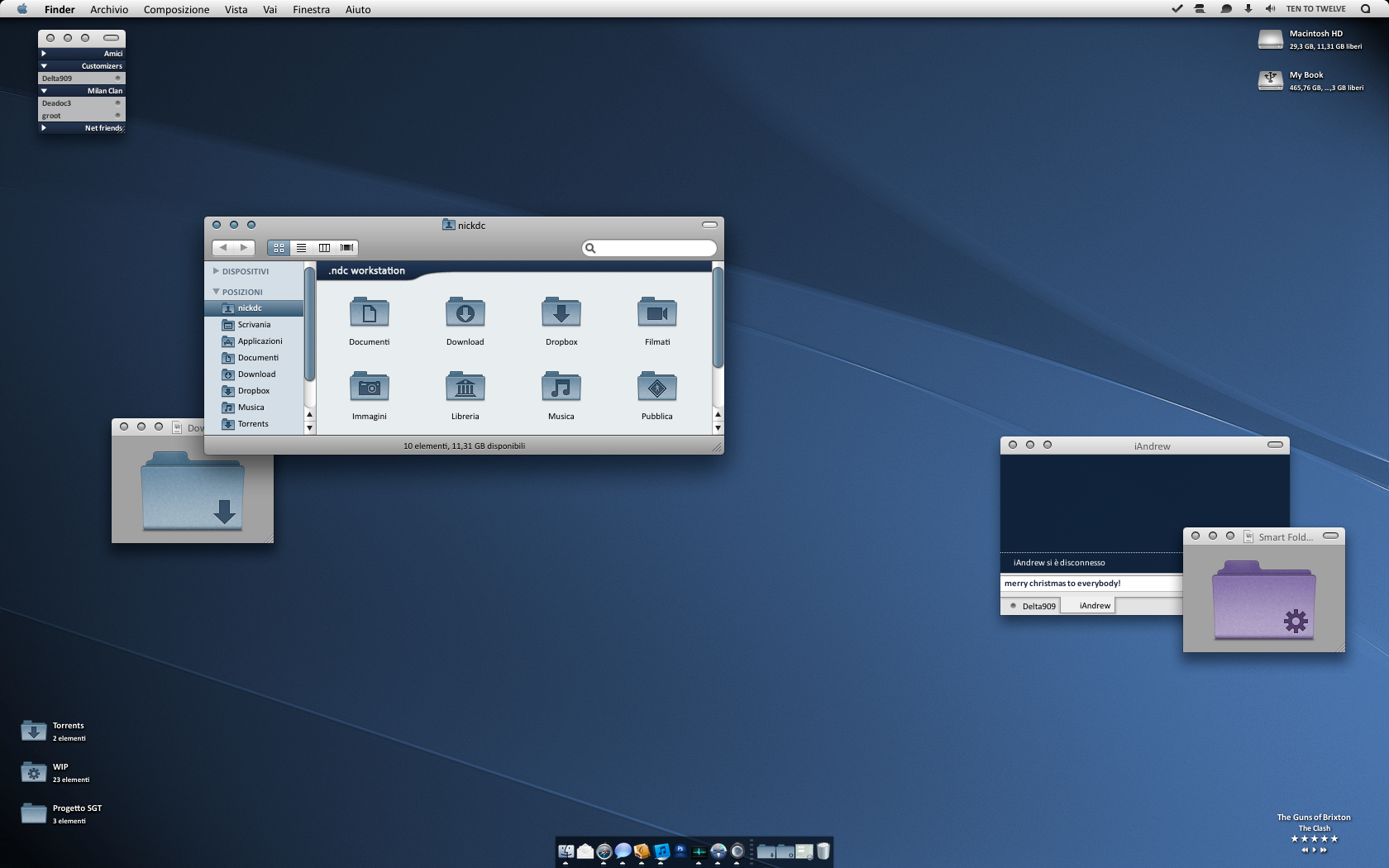Toggle the toolbar pill in iAndrew window
The image size is (1389, 868).
point(1275,445)
